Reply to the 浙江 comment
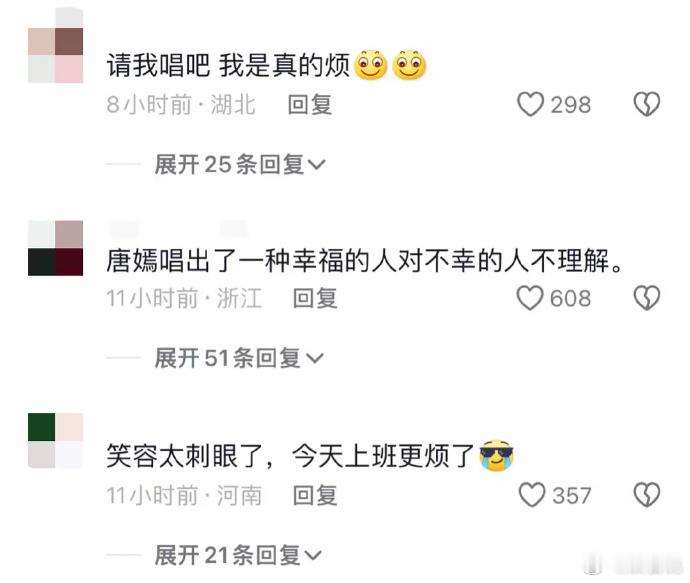The height and width of the screenshot is (583, 690). click(315, 298)
